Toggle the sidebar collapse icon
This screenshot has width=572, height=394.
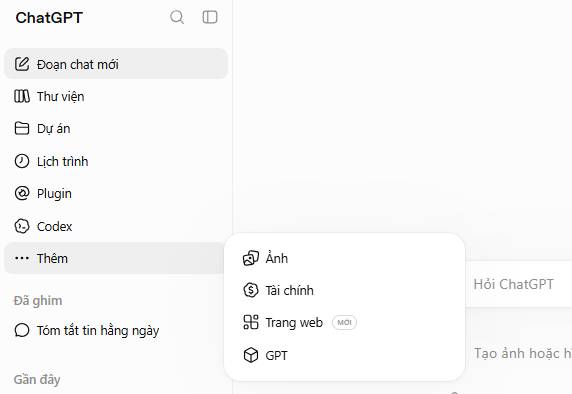[x=210, y=17]
